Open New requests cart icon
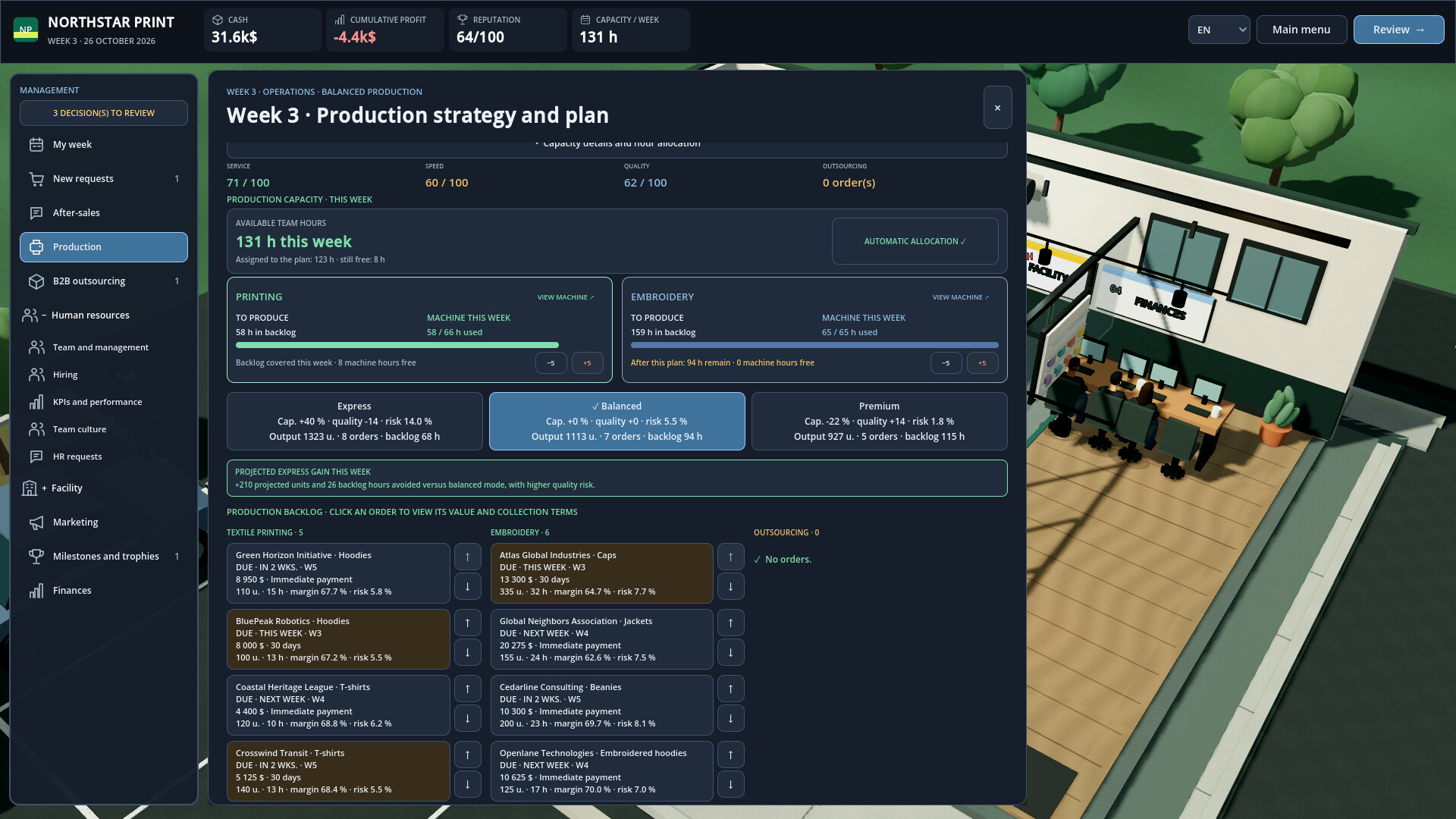The image size is (1456, 819). [36, 179]
